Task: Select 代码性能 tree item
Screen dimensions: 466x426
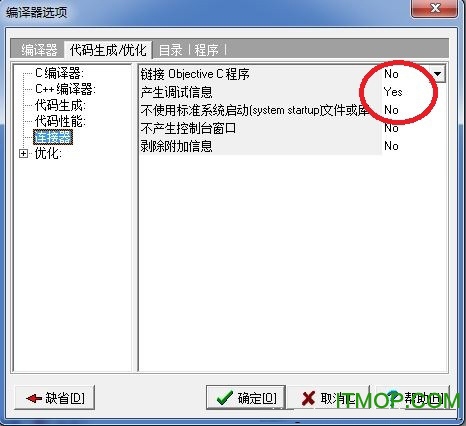Action: pyautogui.click(x=60, y=121)
